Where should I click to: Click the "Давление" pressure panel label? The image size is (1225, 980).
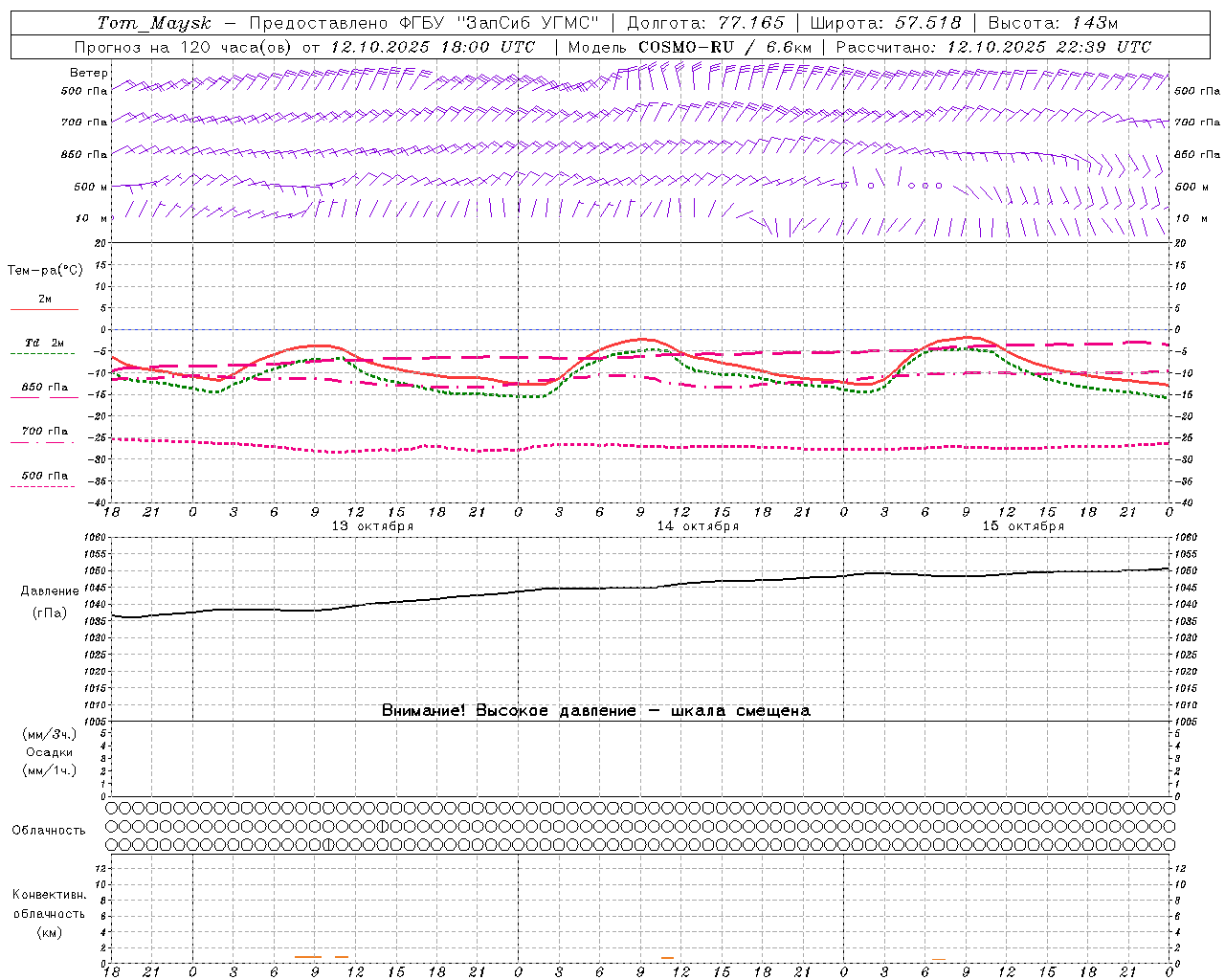[x=50, y=591]
